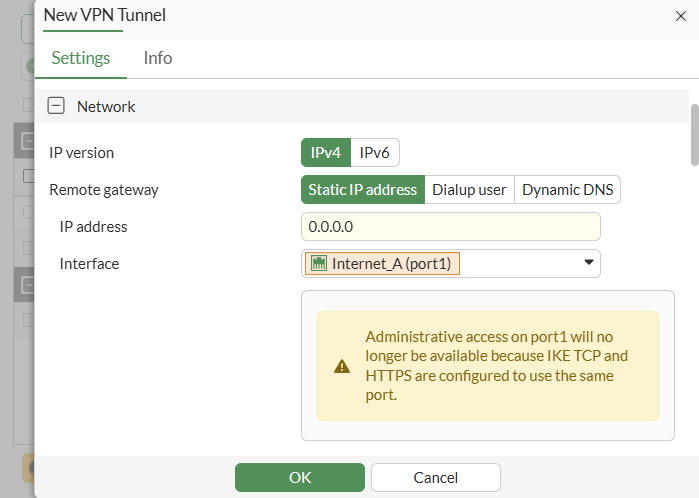Focus the IP address input field

point(450,227)
